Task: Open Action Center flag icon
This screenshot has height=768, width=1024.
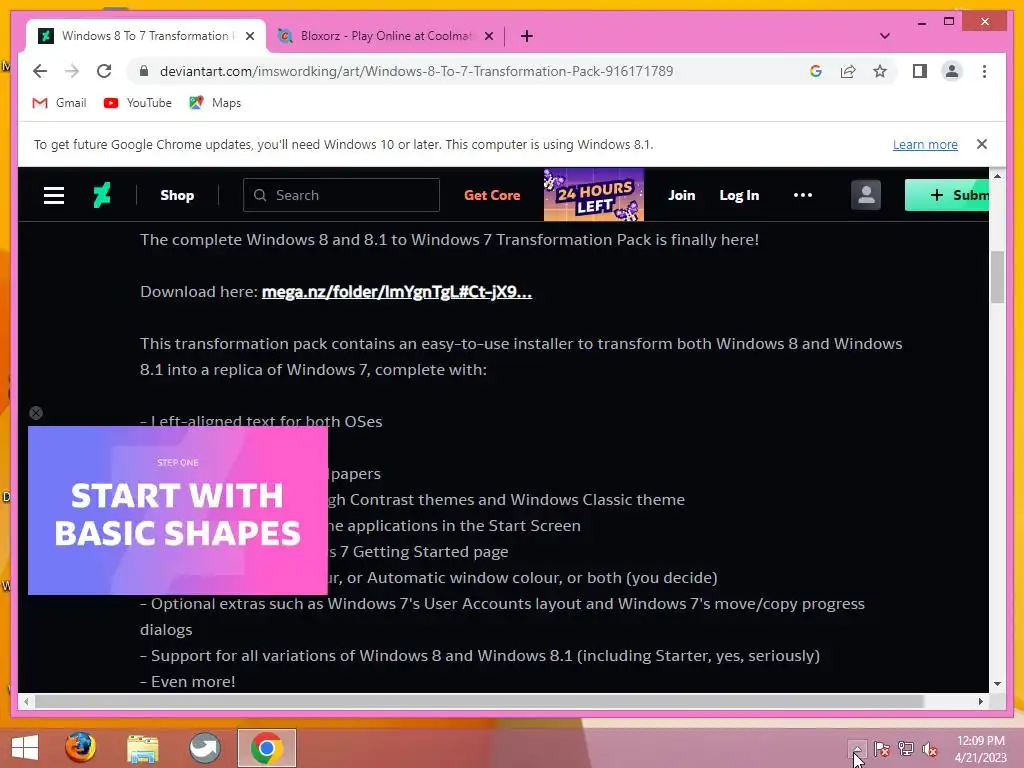Action: coord(881,749)
